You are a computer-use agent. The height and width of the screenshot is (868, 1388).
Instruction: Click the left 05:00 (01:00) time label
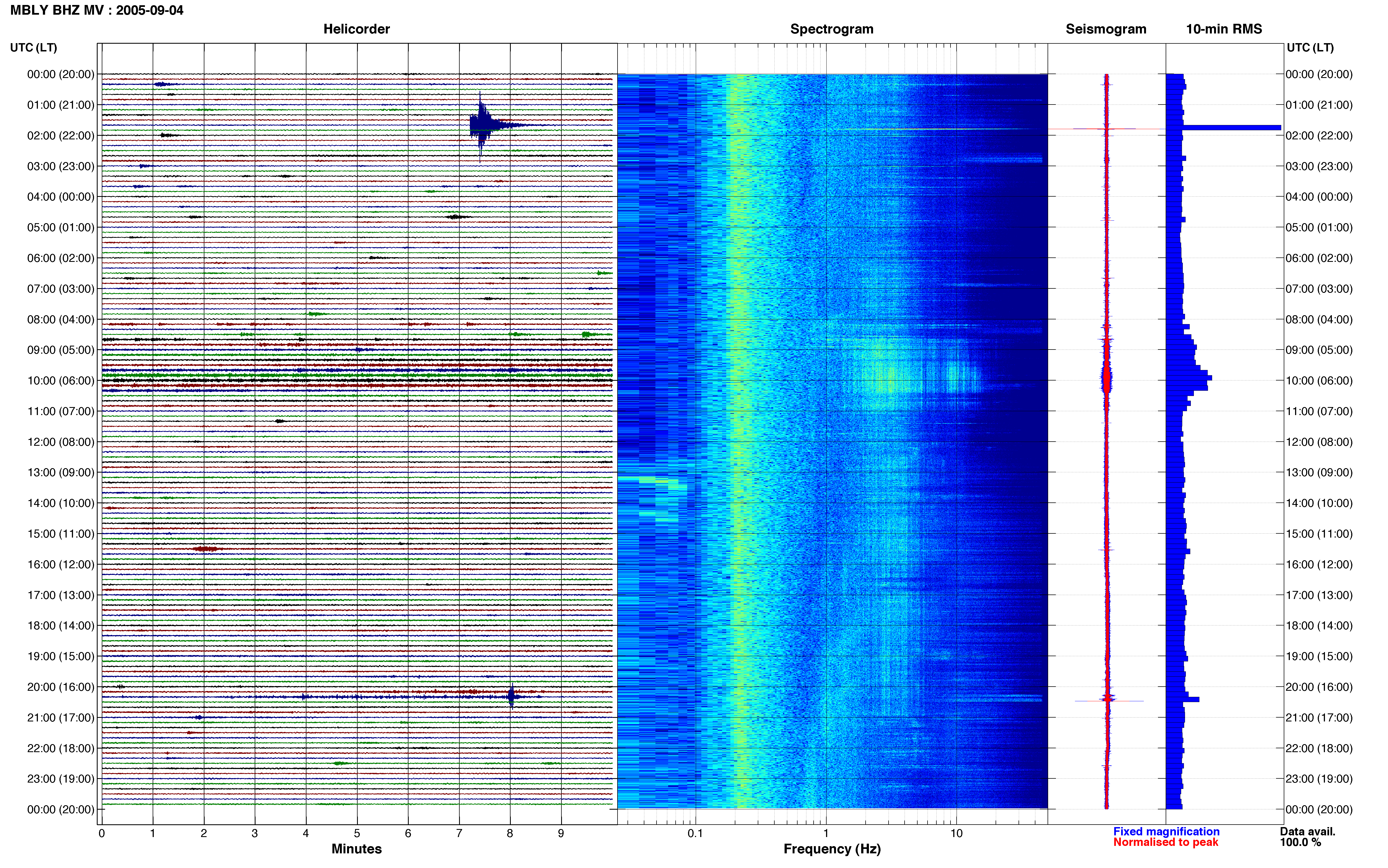(61, 227)
